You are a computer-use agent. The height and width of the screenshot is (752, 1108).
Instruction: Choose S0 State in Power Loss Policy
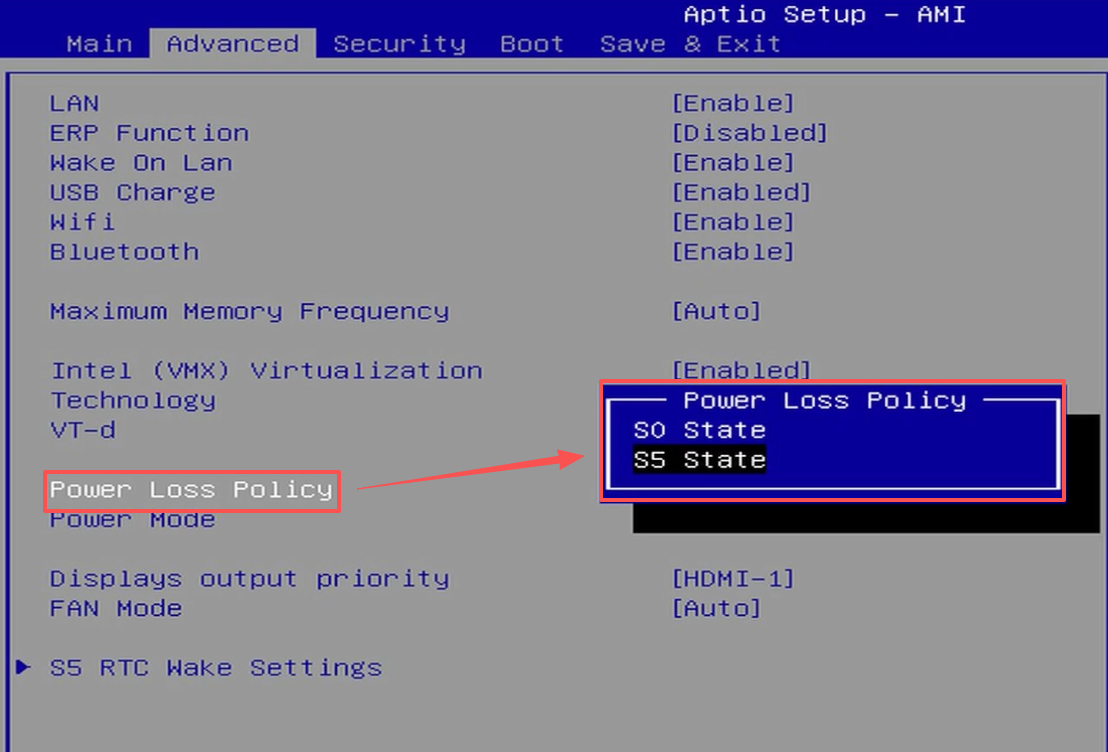(699, 430)
